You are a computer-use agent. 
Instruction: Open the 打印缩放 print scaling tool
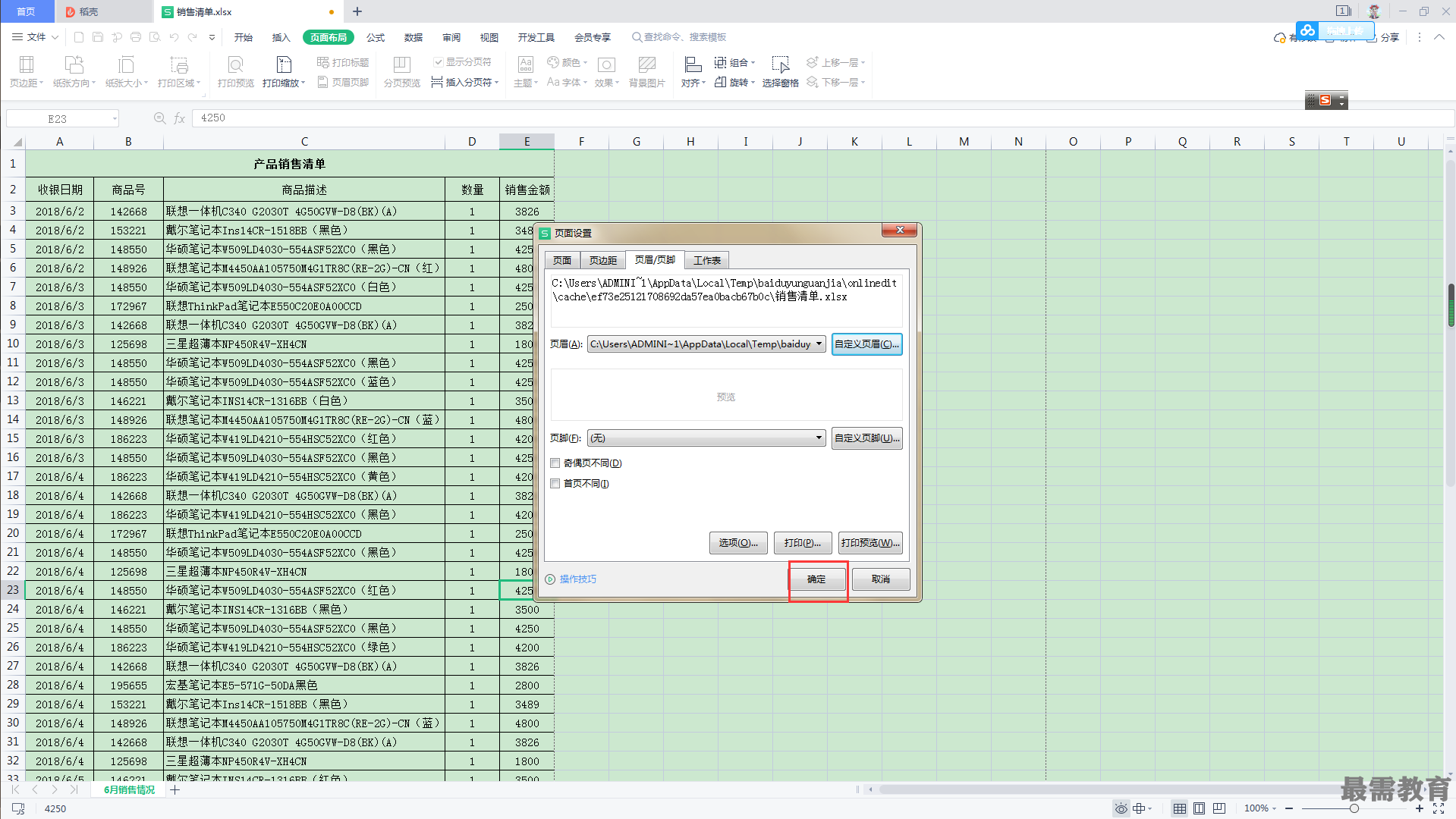coord(284,72)
